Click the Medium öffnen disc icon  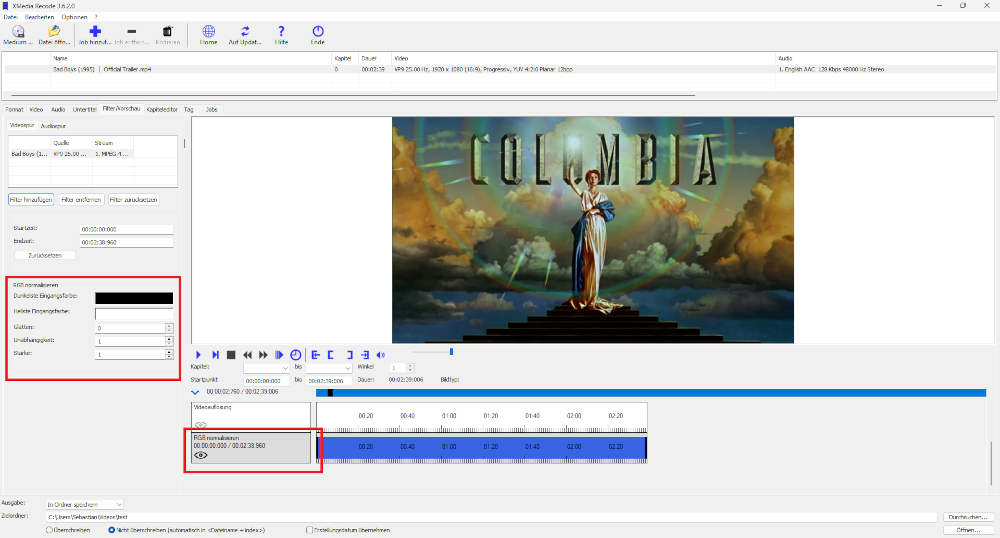[x=18, y=33]
